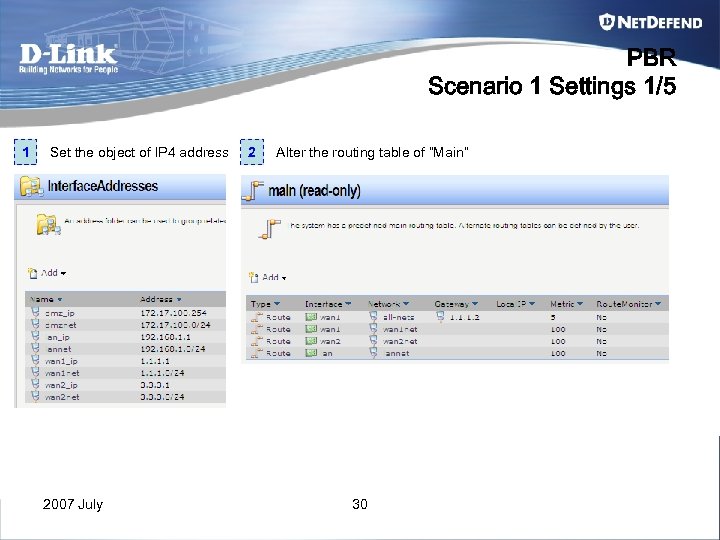The width and height of the screenshot is (720, 540).
Task: Open the Local IP column dropdown
Action: (532, 304)
